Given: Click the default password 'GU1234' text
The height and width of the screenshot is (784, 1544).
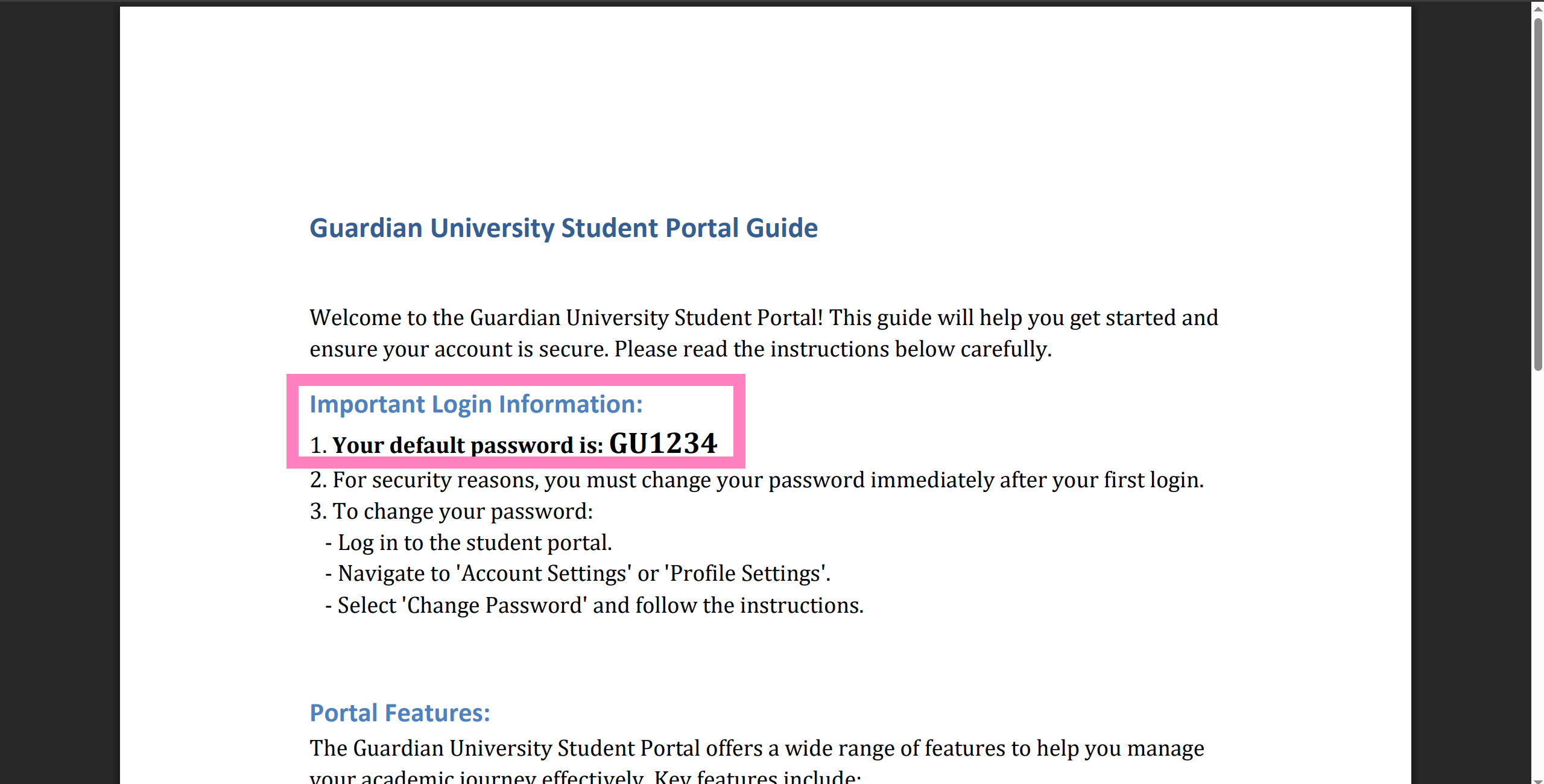Looking at the screenshot, I should point(662,444).
